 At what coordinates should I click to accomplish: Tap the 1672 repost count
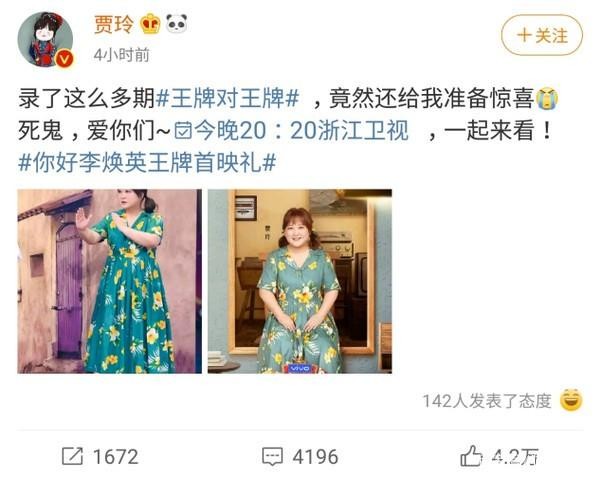click(116, 457)
